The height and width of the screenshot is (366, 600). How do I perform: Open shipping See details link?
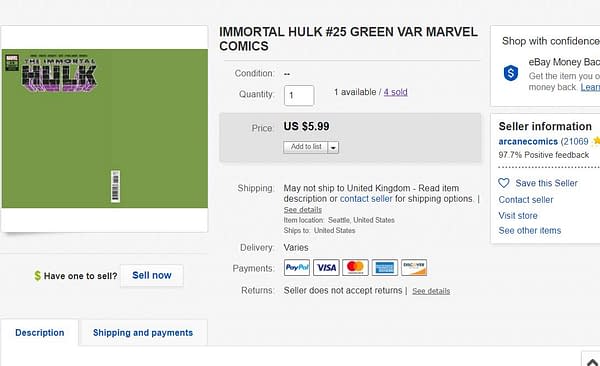tap(303, 210)
